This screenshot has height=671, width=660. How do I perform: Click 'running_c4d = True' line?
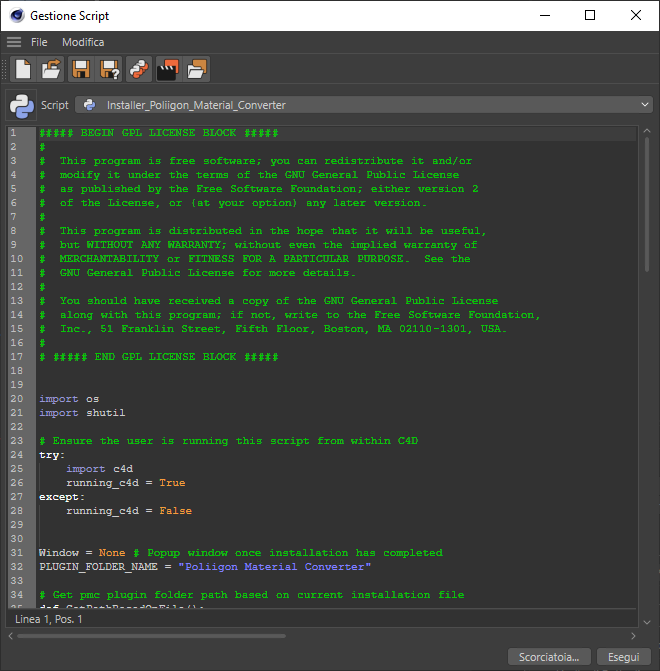pos(125,483)
